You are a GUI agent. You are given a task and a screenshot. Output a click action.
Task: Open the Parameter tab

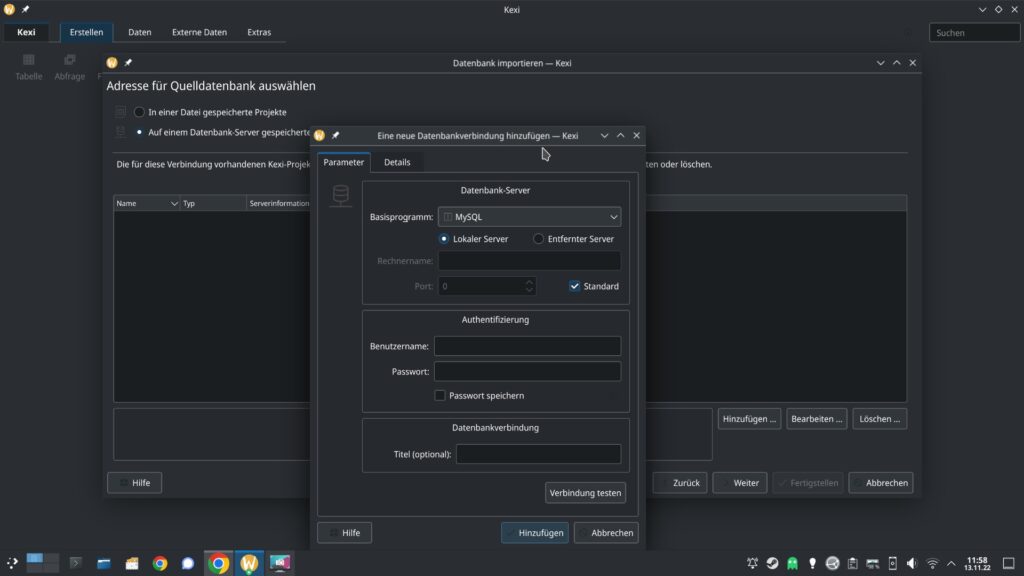344,162
